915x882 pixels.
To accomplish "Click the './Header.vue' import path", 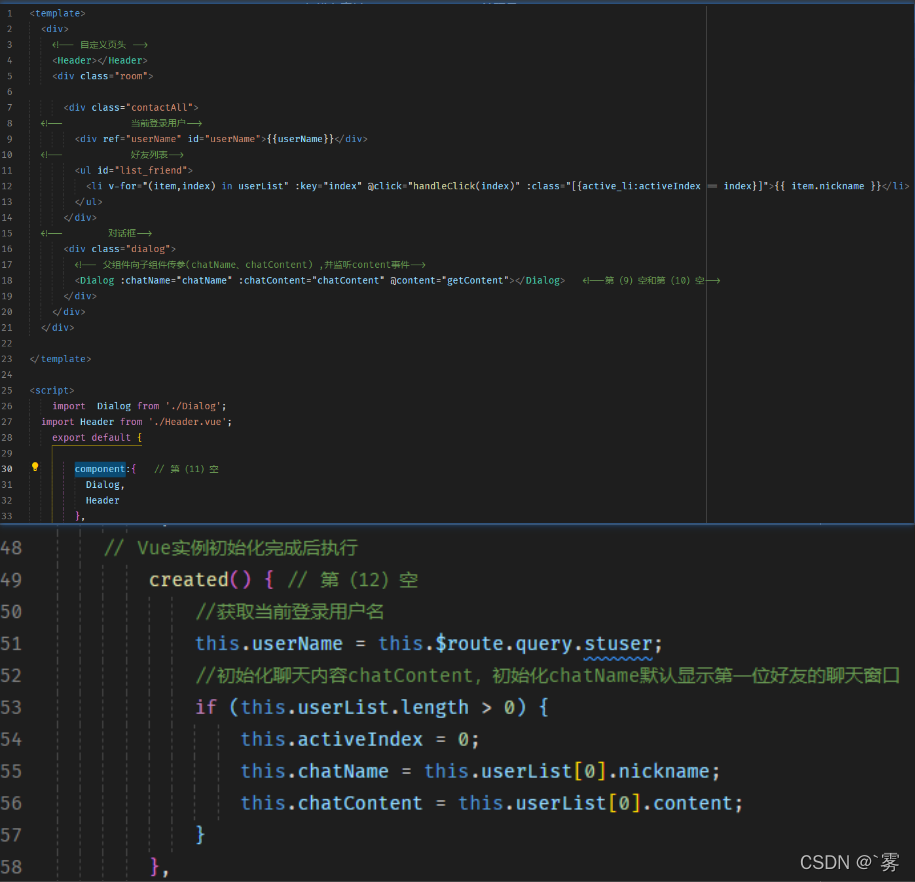I will point(187,421).
